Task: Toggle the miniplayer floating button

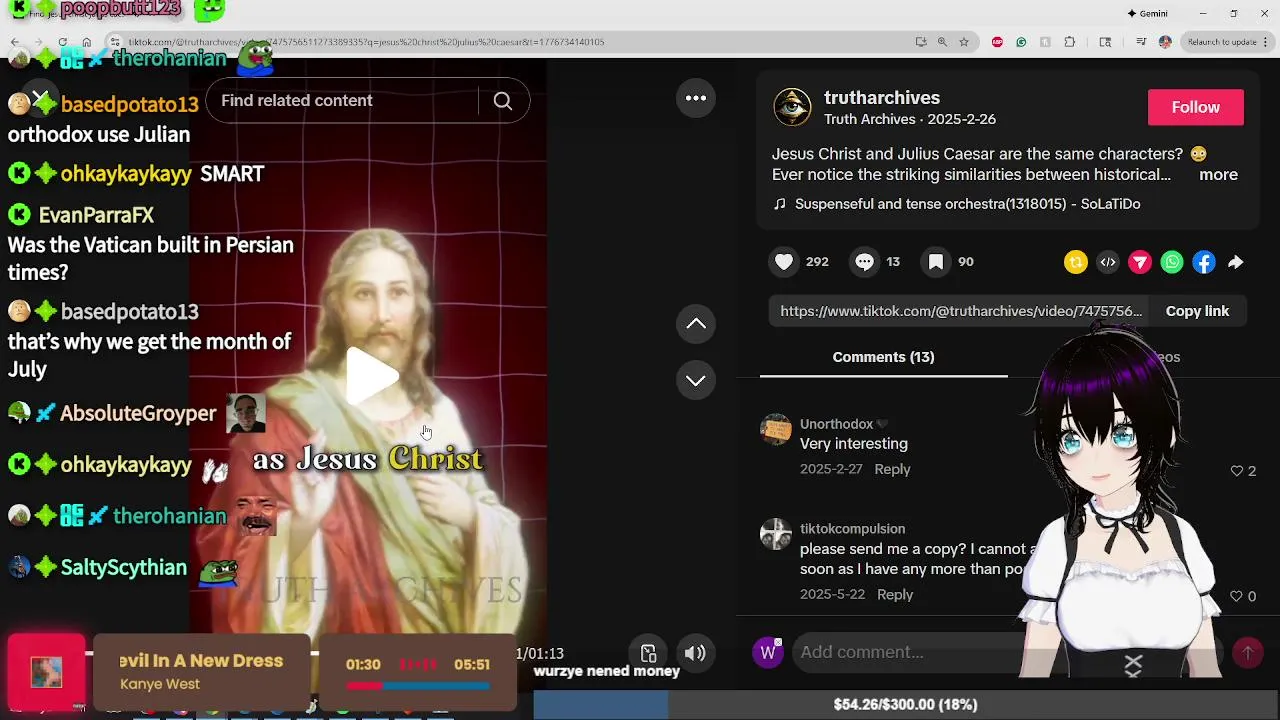Action: point(648,653)
